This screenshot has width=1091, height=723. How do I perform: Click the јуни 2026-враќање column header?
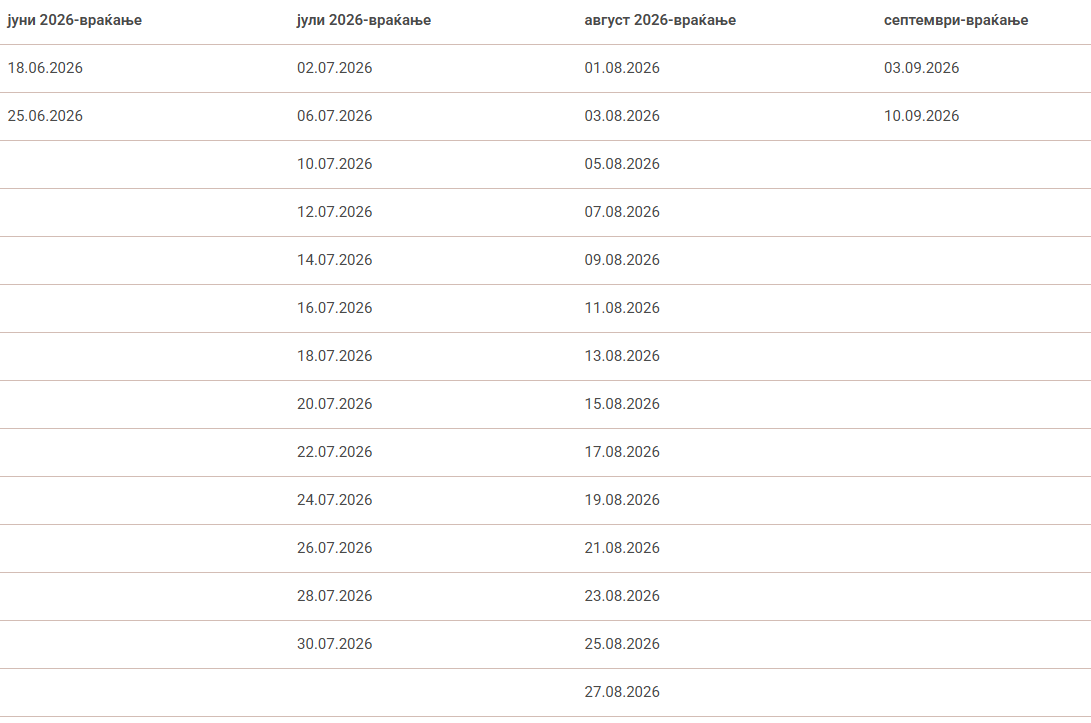(x=74, y=20)
